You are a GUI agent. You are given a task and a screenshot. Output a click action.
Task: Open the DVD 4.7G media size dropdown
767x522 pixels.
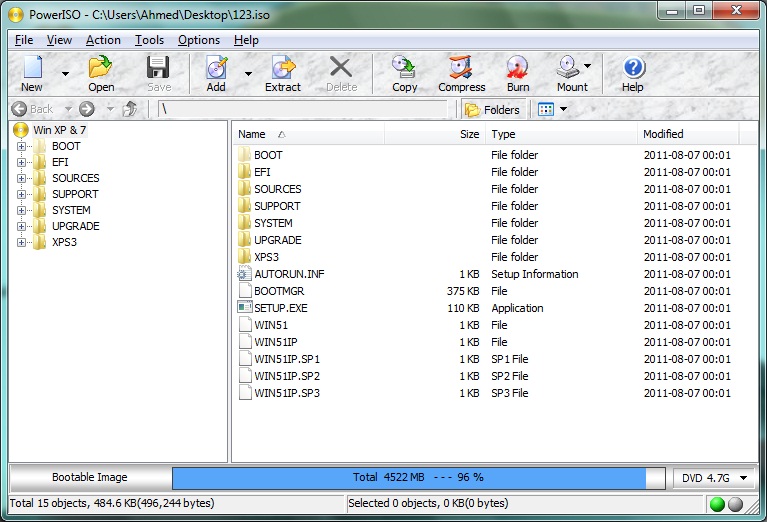coord(715,478)
